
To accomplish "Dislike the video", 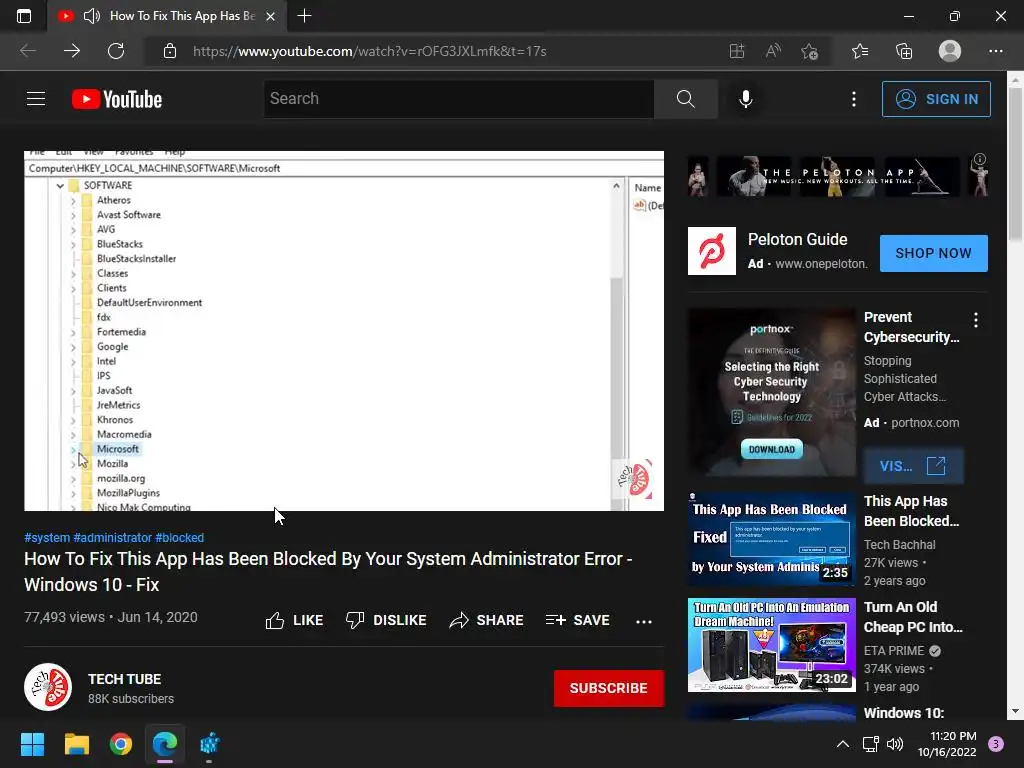I will 386,620.
